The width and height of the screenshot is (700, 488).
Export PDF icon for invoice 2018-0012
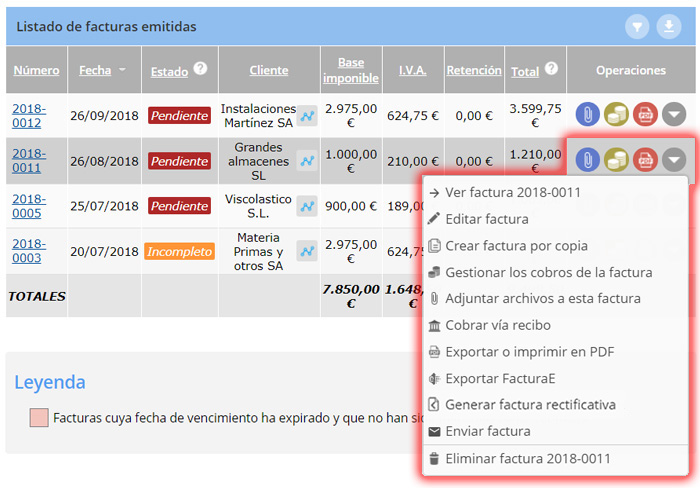tap(646, 114)
